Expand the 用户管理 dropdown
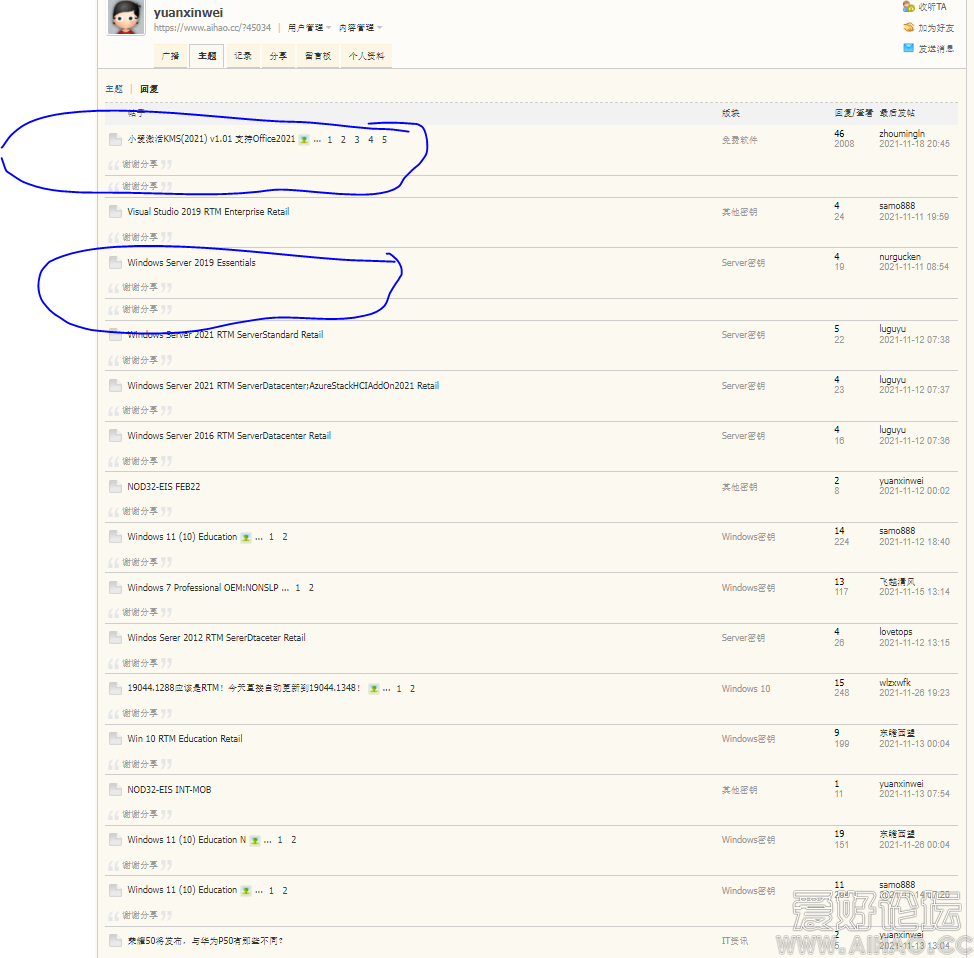This screenshot has width=974, height=958. (x=308, y=28)
